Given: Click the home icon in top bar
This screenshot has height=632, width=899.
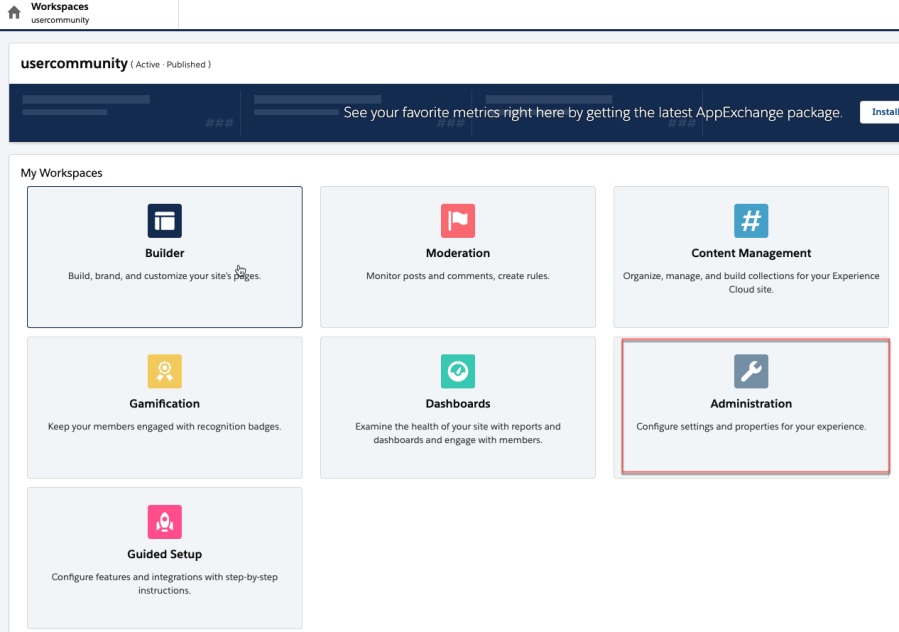Looking at the screenshot, I should (14, 13).
